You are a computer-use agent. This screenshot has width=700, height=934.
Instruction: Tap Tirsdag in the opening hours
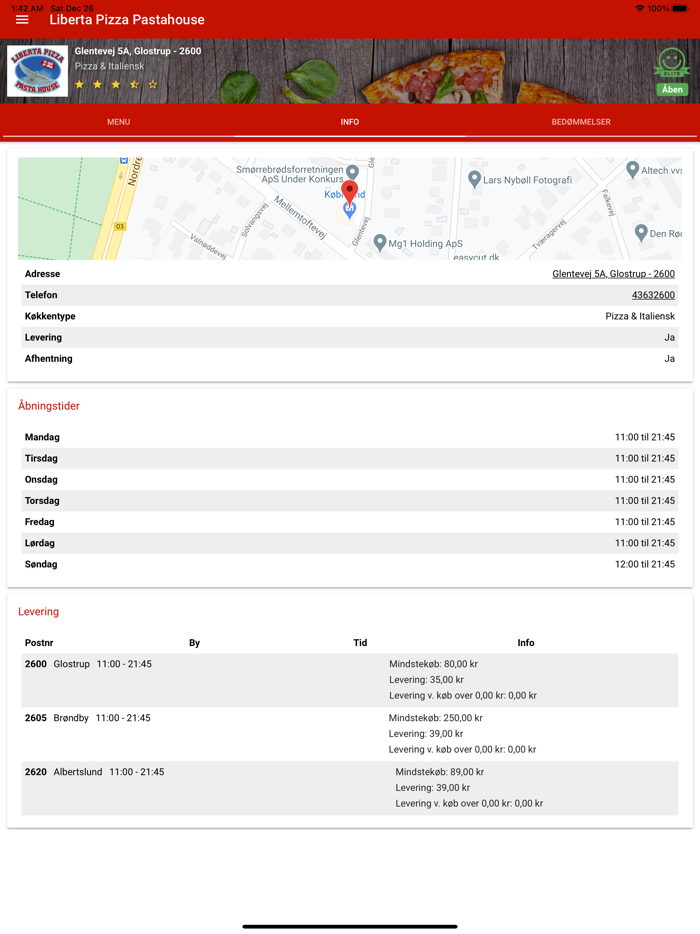click(x=41, y=459)
